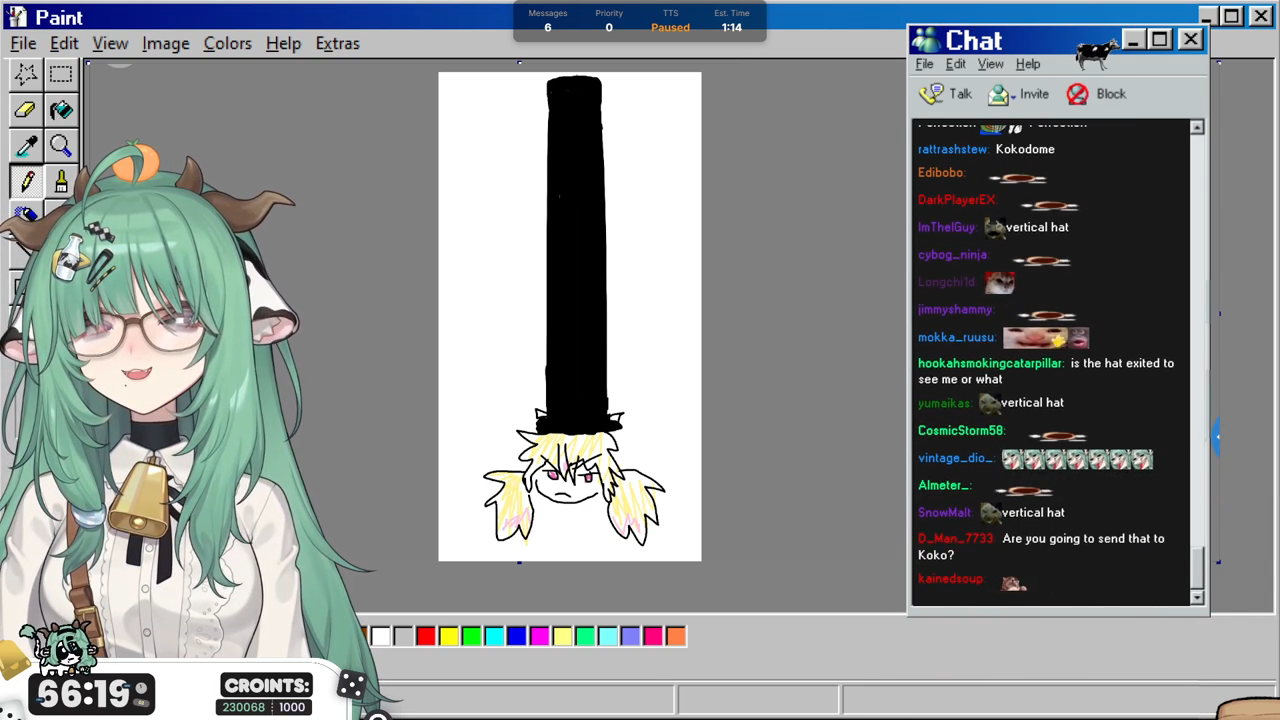
Task: Click the Paint app icon in title bar
Action: [18, 17]
